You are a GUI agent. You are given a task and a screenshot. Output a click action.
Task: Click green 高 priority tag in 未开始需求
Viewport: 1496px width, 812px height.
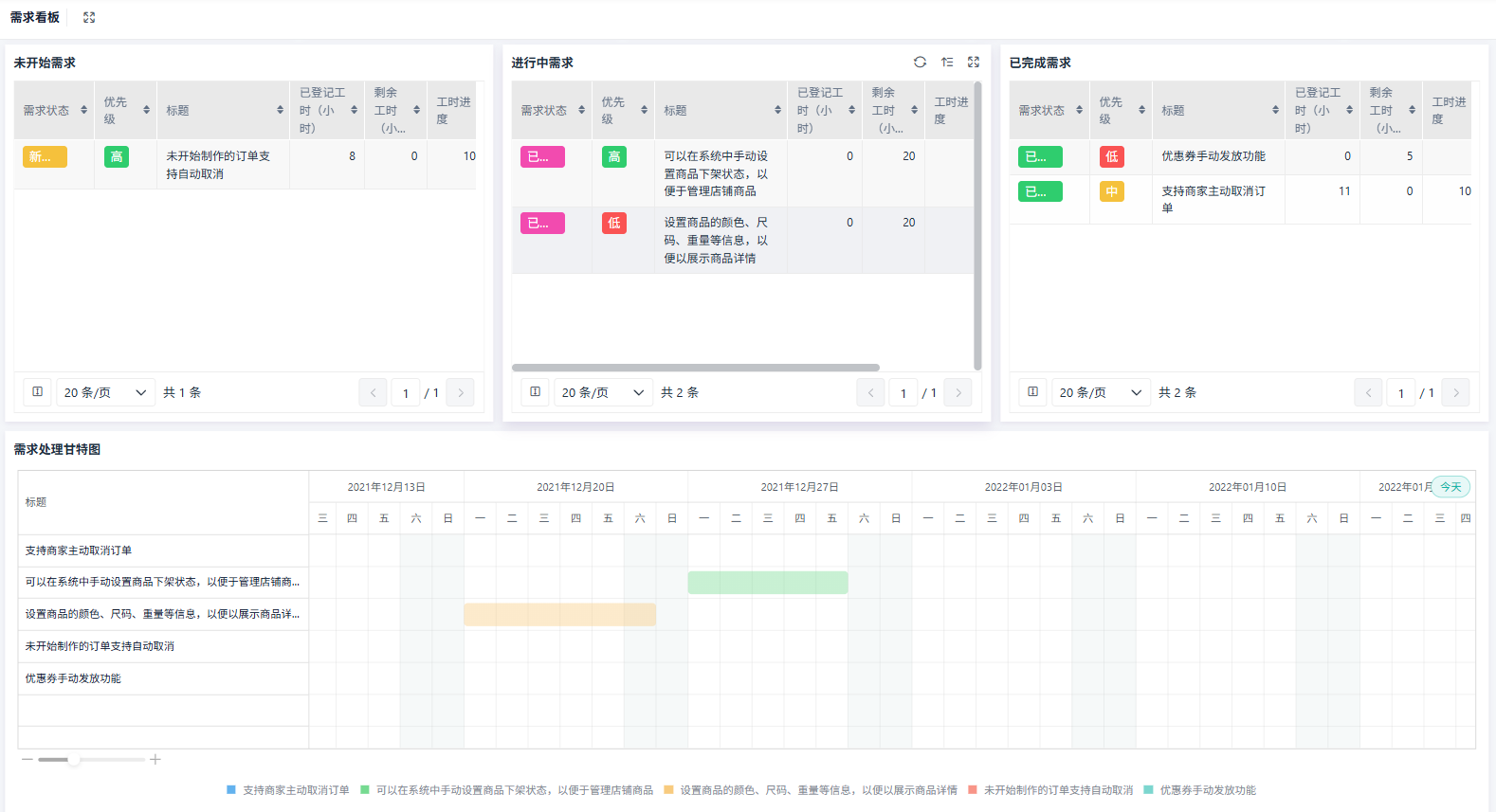[x=117, y=157]
